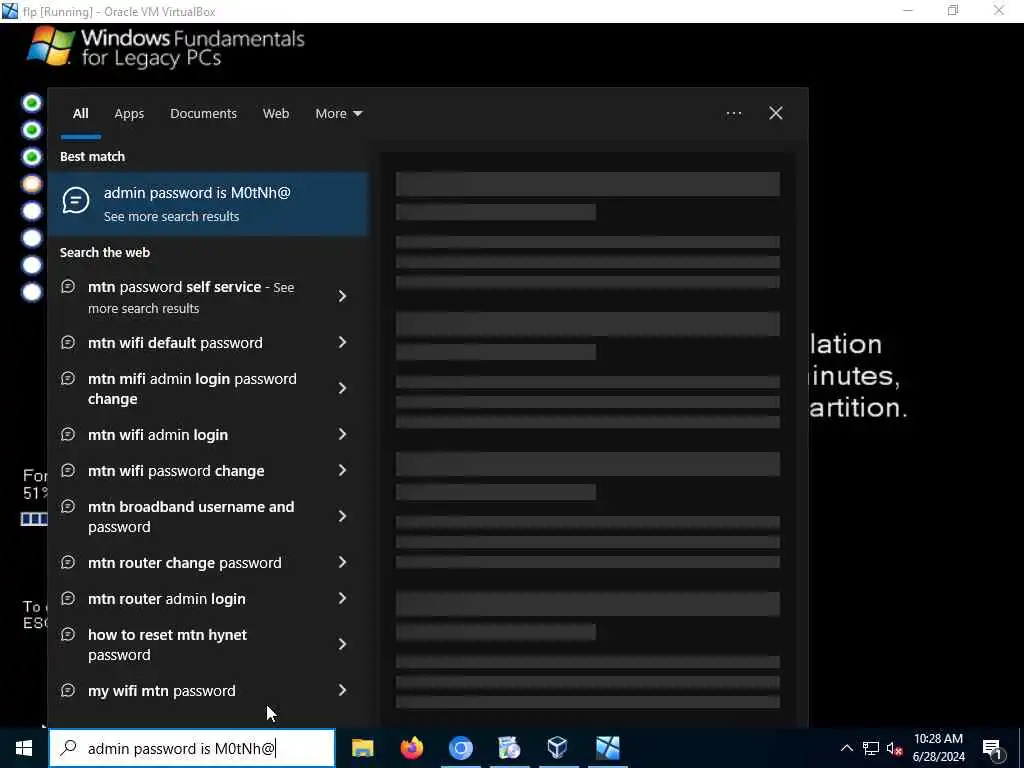Expand arrow for 'mtn wifi admin login'
The width and height of the screenshot is (1024, 768).
pos(342,434)
